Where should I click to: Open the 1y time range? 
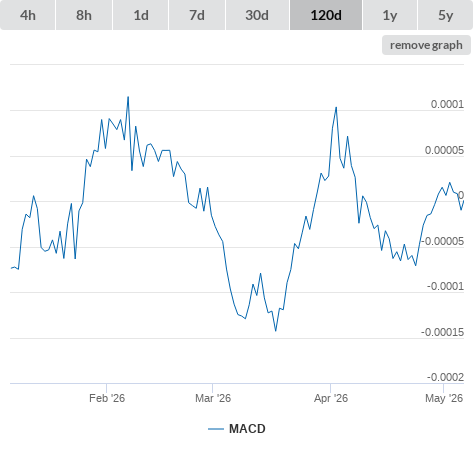(390, 15)
